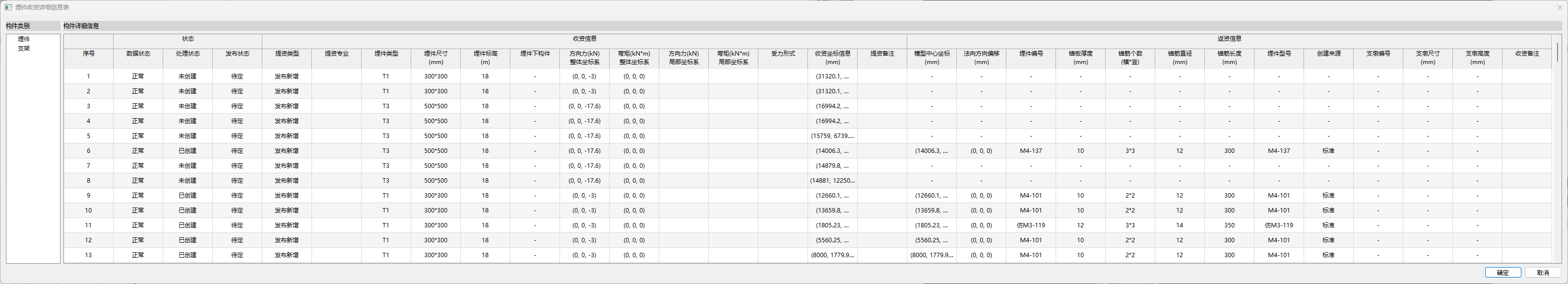Image resolution: width=1568 pixels, height=284 pixels.
Task: Click the 数据状态 column header
Action: 138,54
